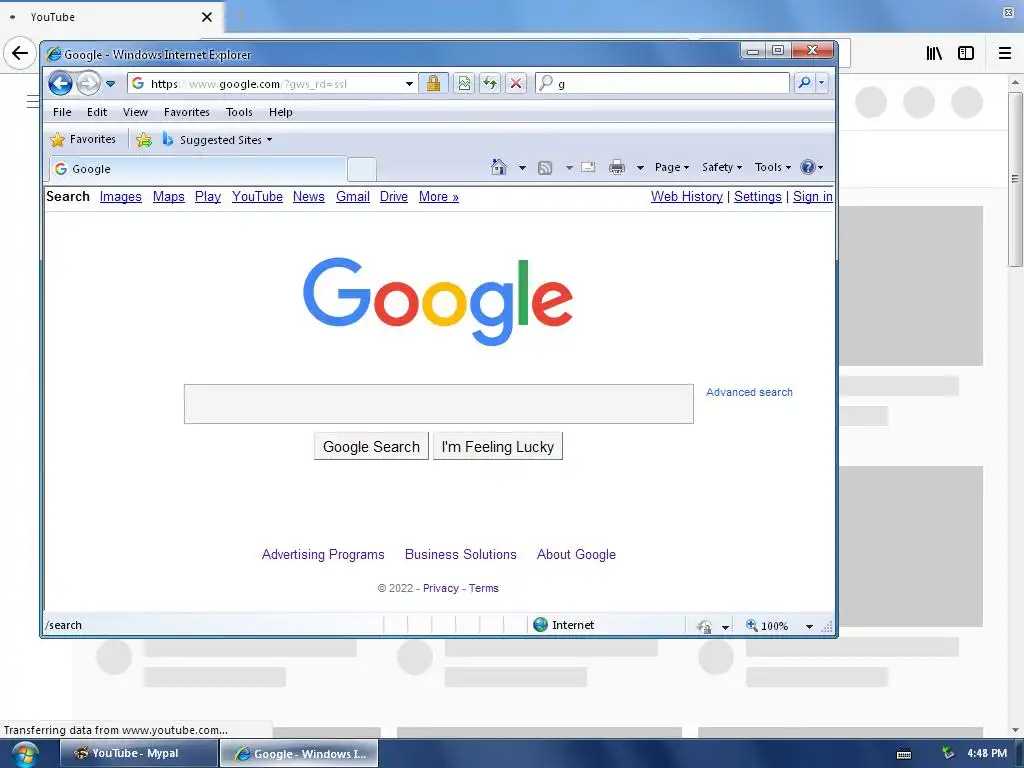Stop loading with the red X icon

(516, 83)
